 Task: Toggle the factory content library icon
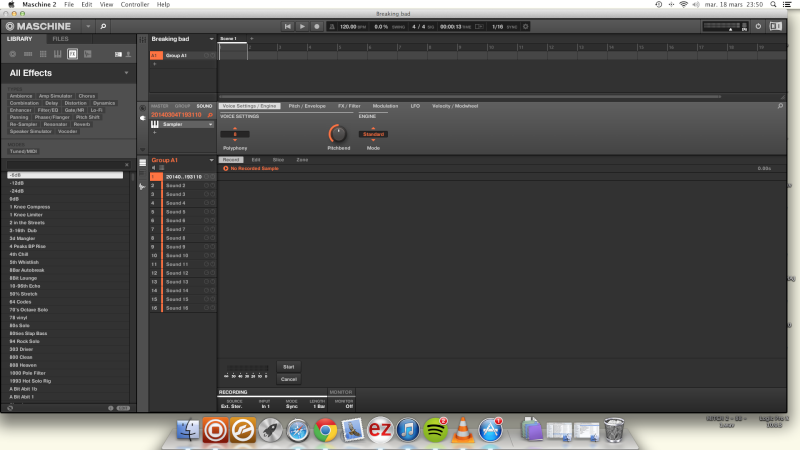(x=118, y=54)
